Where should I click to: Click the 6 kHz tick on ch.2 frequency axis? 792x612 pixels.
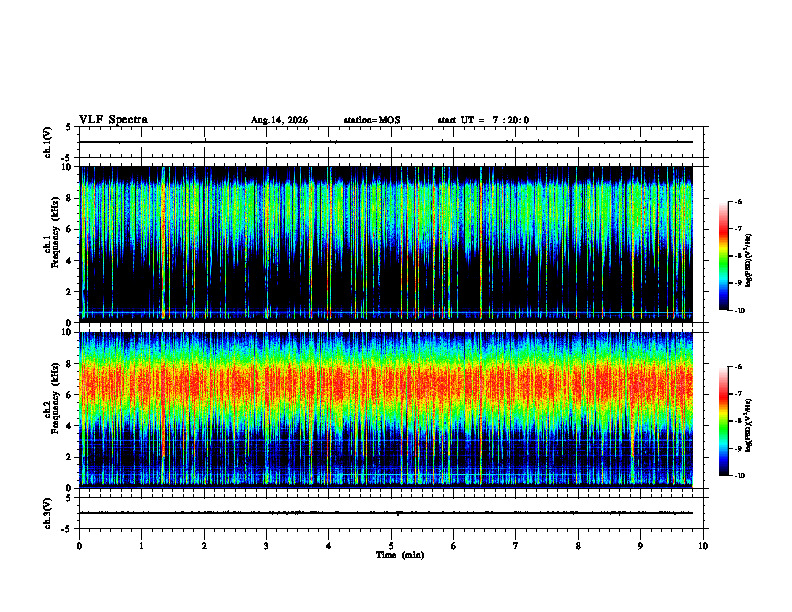[x=70, y=395]
